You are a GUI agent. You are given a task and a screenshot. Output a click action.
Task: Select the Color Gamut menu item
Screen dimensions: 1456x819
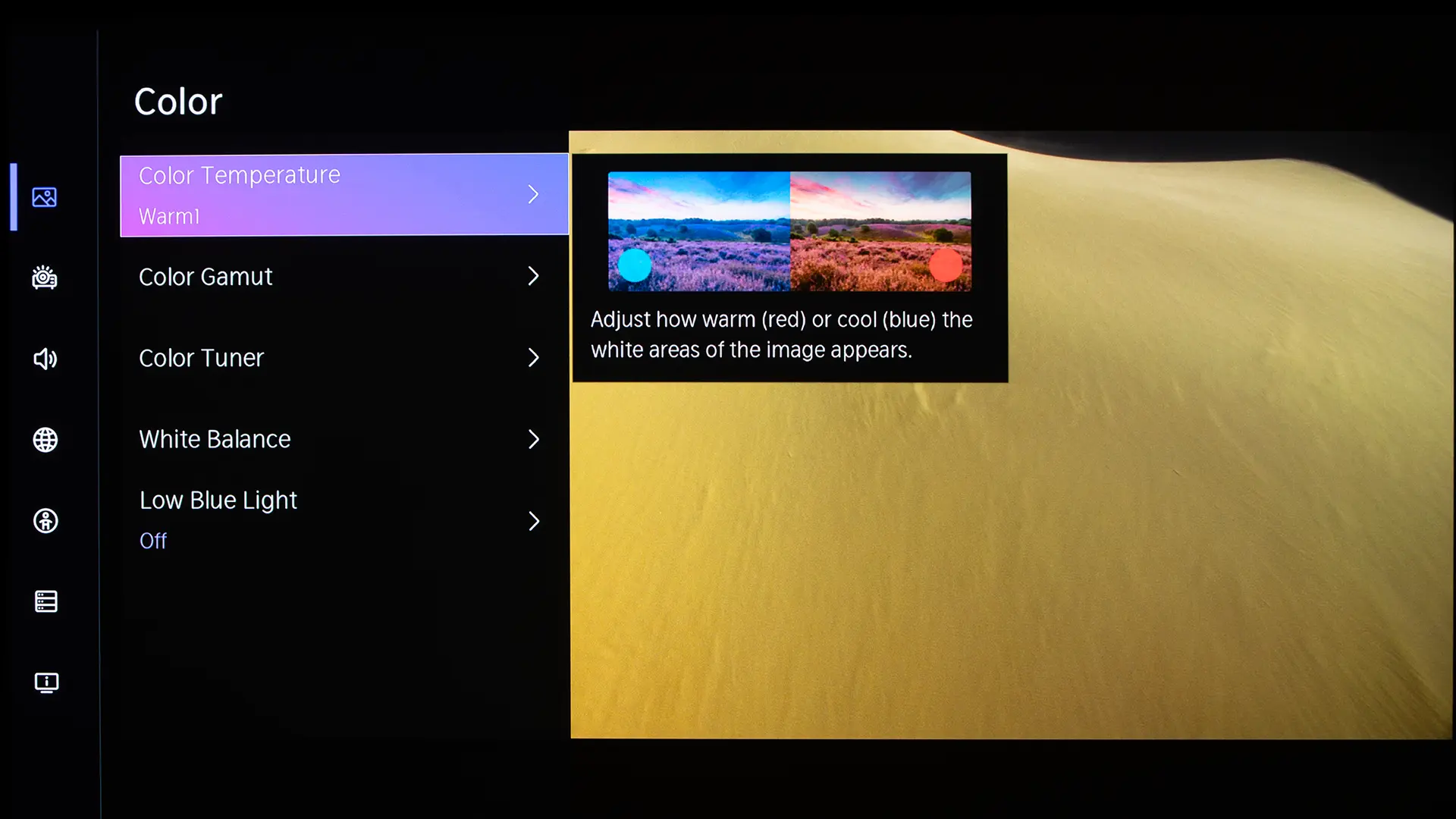tap(344, 276)
